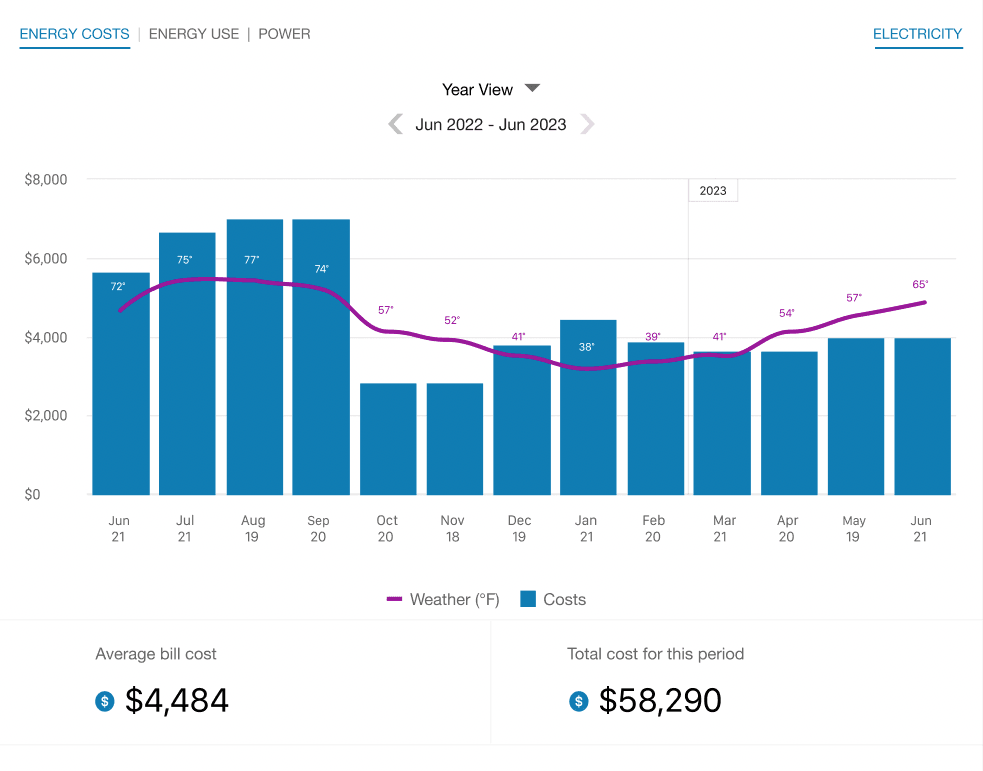Click the left arrow to view previous year
Viewport: 983px width, 771px height.
[394, 124]
